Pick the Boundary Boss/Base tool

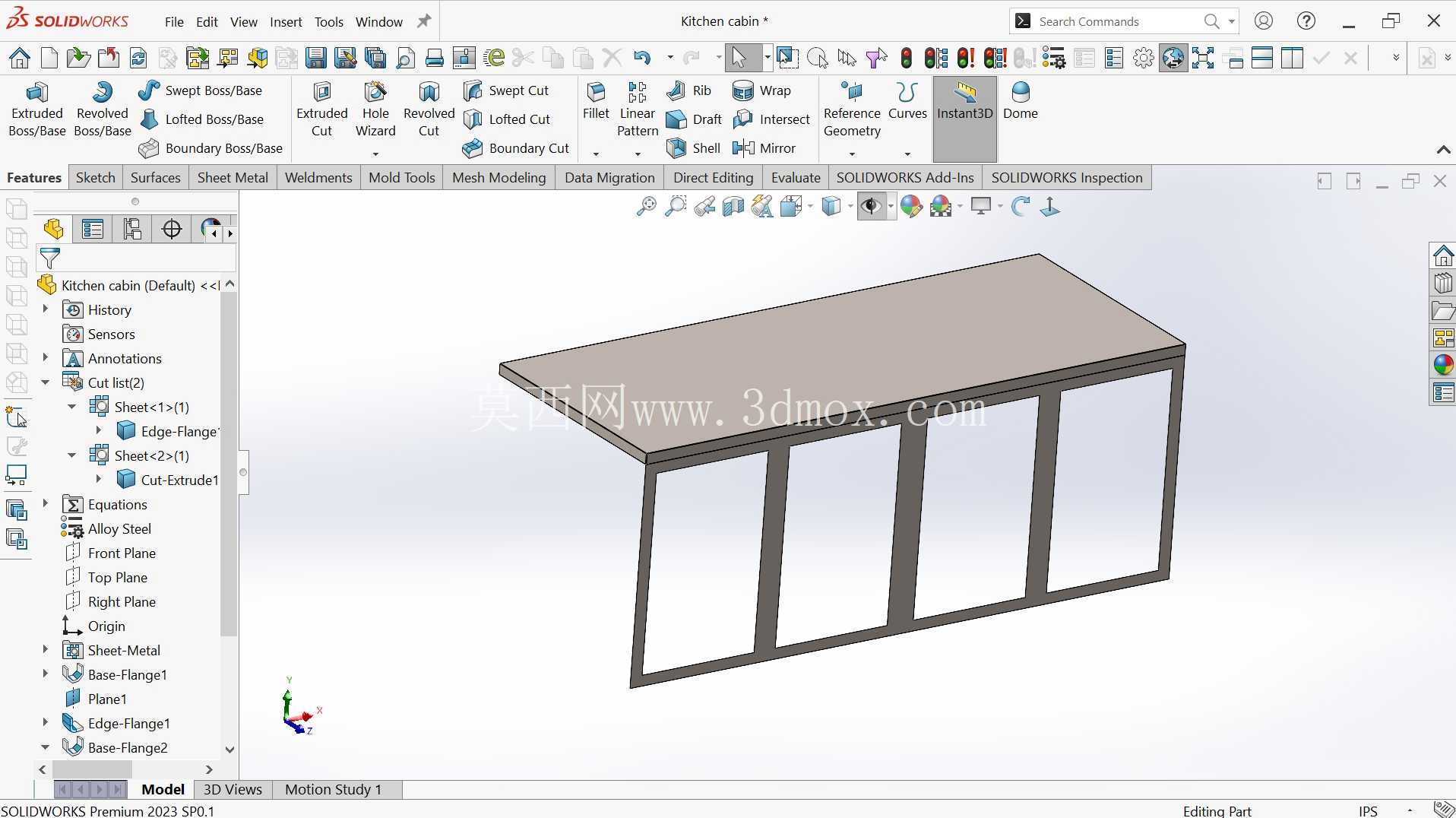(210, 148)
